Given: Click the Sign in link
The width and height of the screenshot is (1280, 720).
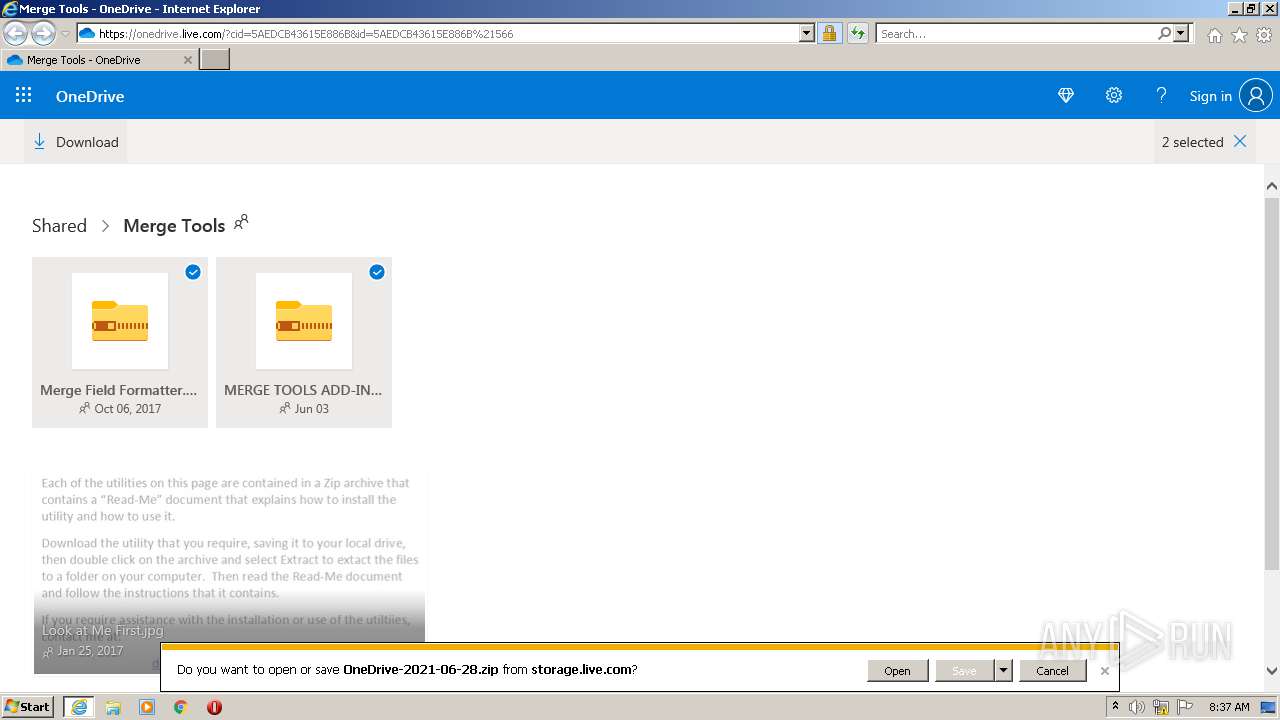Looking at the screenshot, I should tap(1210, 96).
